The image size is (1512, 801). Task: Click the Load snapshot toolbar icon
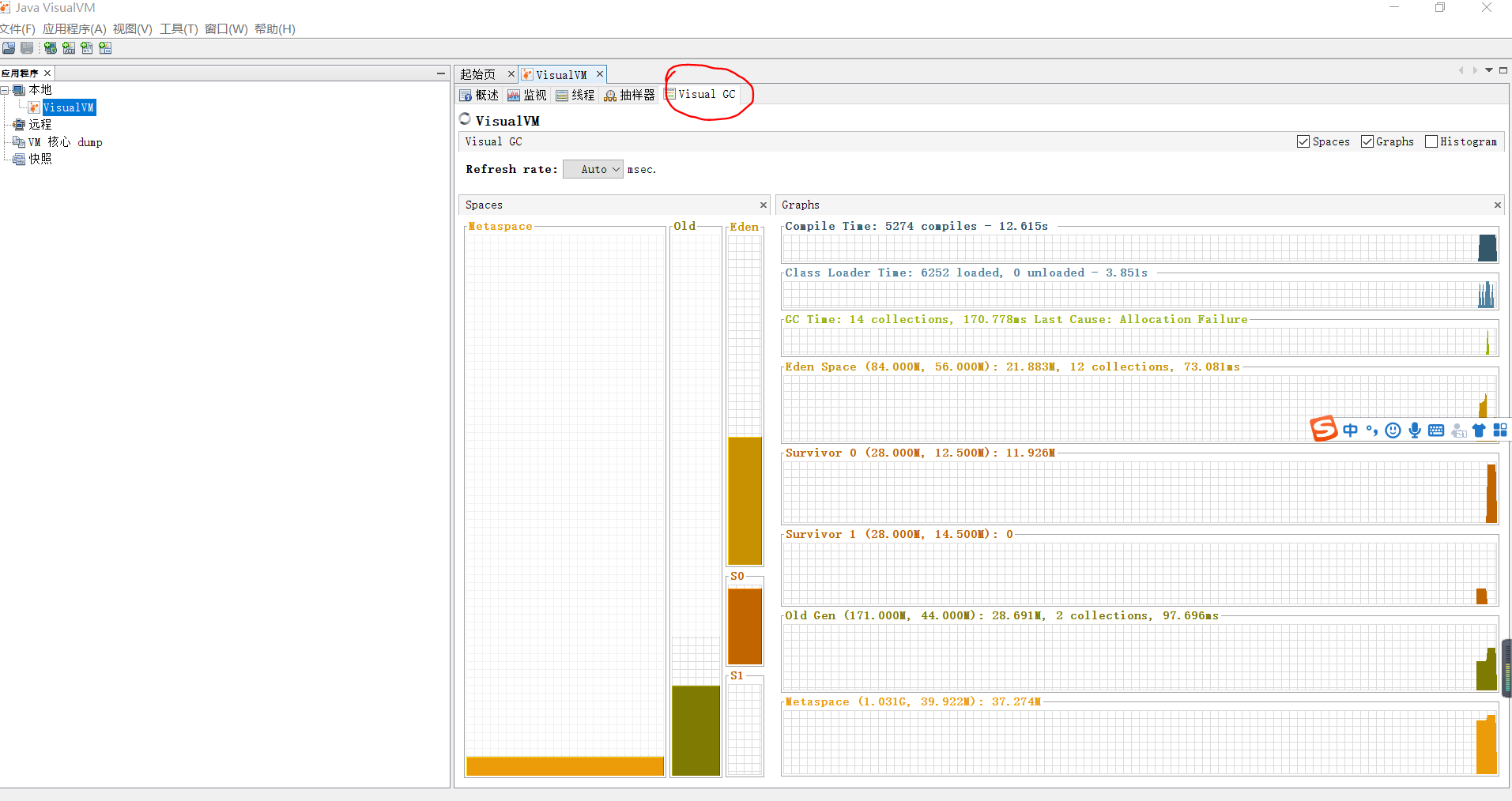[9, 48]
